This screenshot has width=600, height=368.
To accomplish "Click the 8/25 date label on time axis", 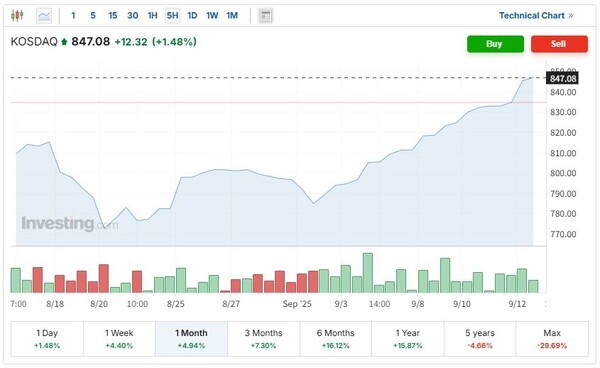I will coord(176,304).
